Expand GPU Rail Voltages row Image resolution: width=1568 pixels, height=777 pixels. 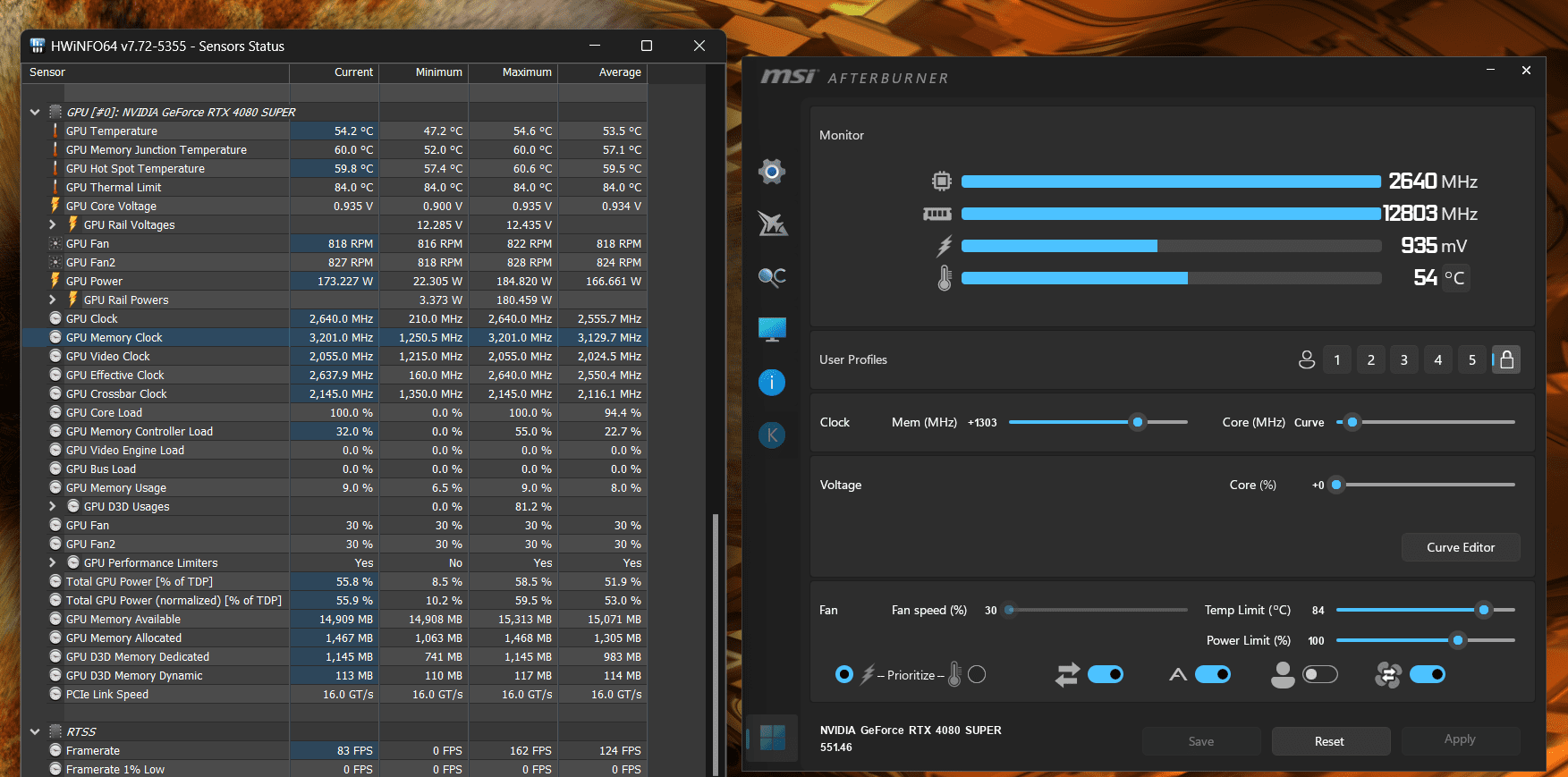click(52, 224)
